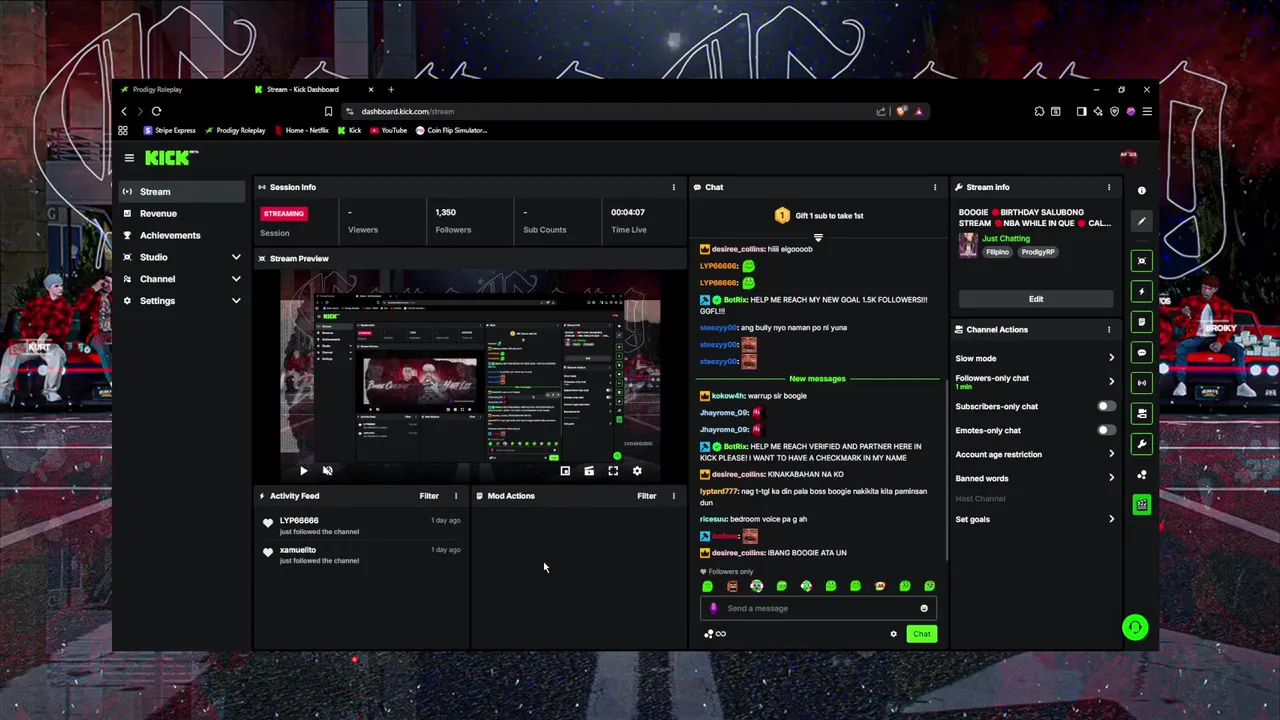Open Followers-only chat options
The width and height of the screenshot is (1280, 720).
point(1035,381)
